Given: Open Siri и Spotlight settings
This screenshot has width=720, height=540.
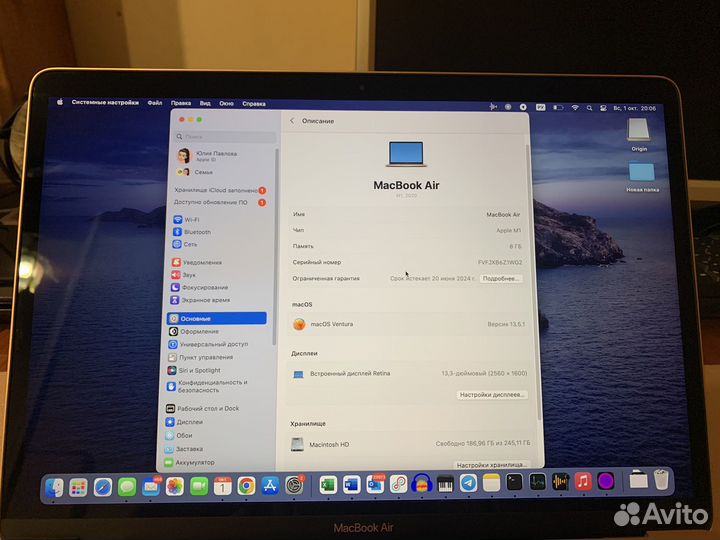Looking at the screenshot, I should (x=194, y=370).
